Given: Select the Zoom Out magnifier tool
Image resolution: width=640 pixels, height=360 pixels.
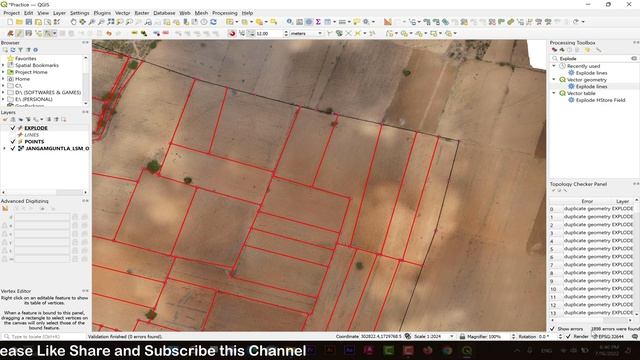Looking at the screenshot, I should 101,22.
